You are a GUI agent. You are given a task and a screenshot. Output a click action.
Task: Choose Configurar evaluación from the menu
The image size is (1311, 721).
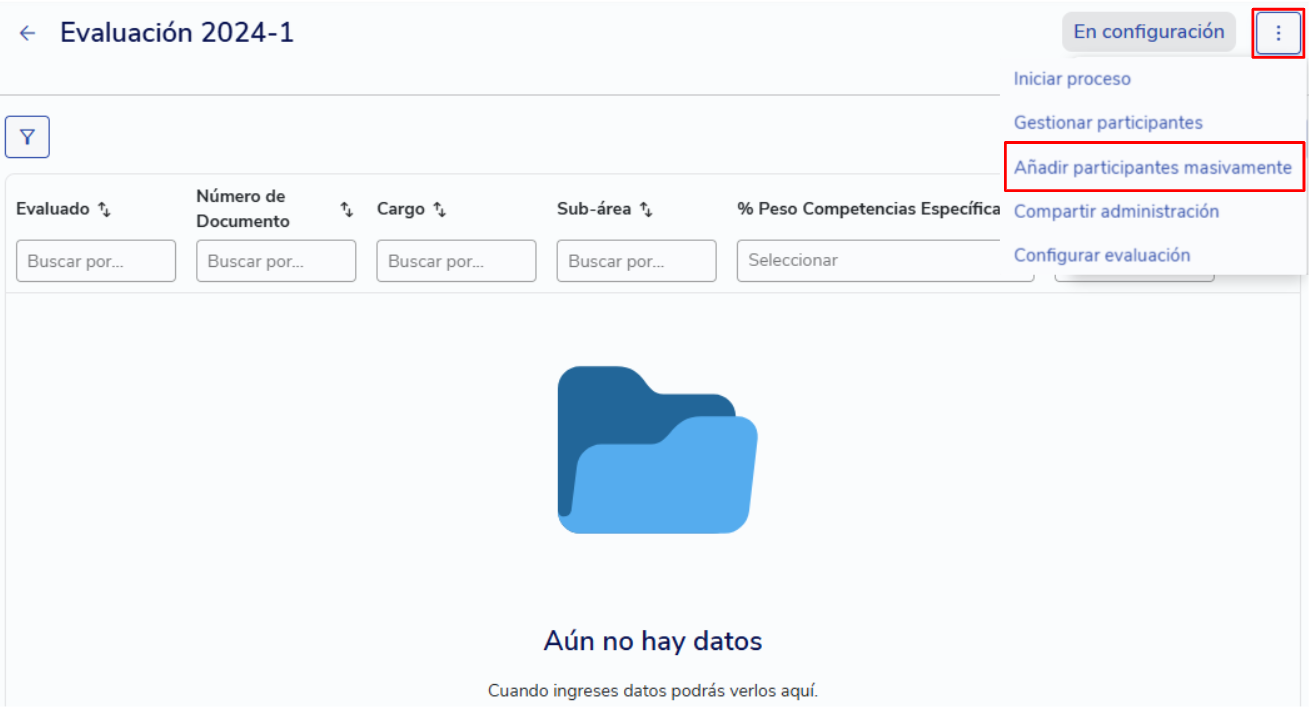1101,255
